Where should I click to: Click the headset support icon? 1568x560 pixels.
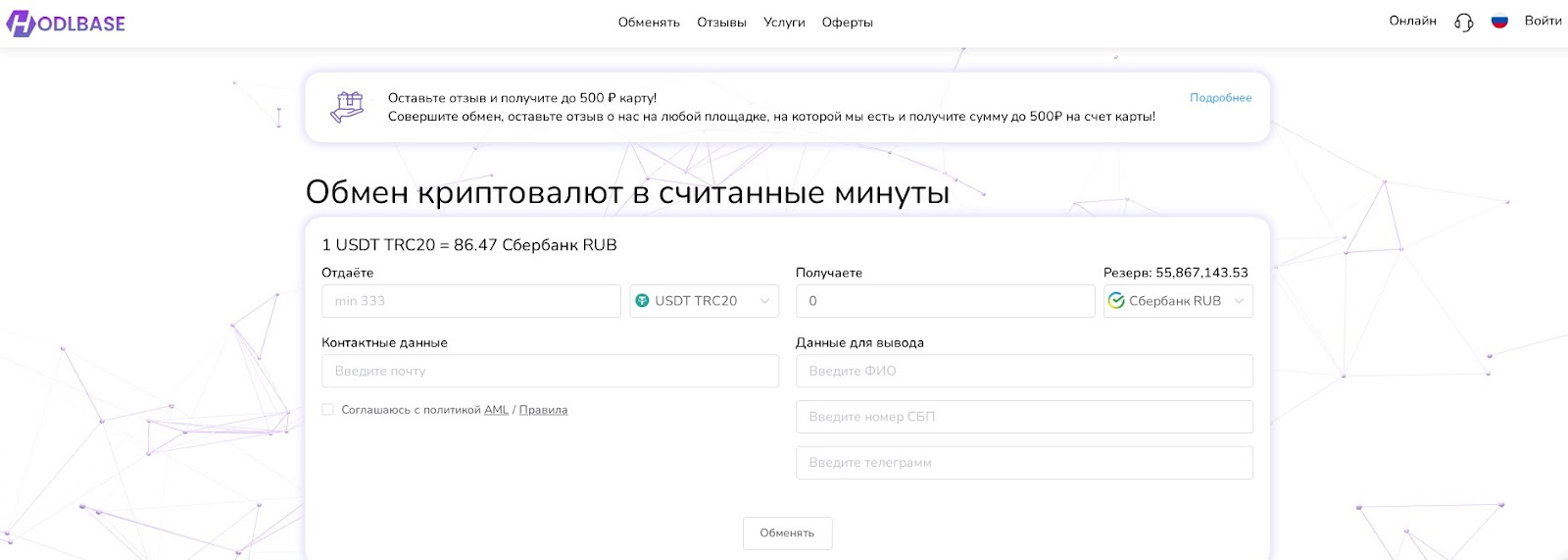click(x=1463, y=22)
